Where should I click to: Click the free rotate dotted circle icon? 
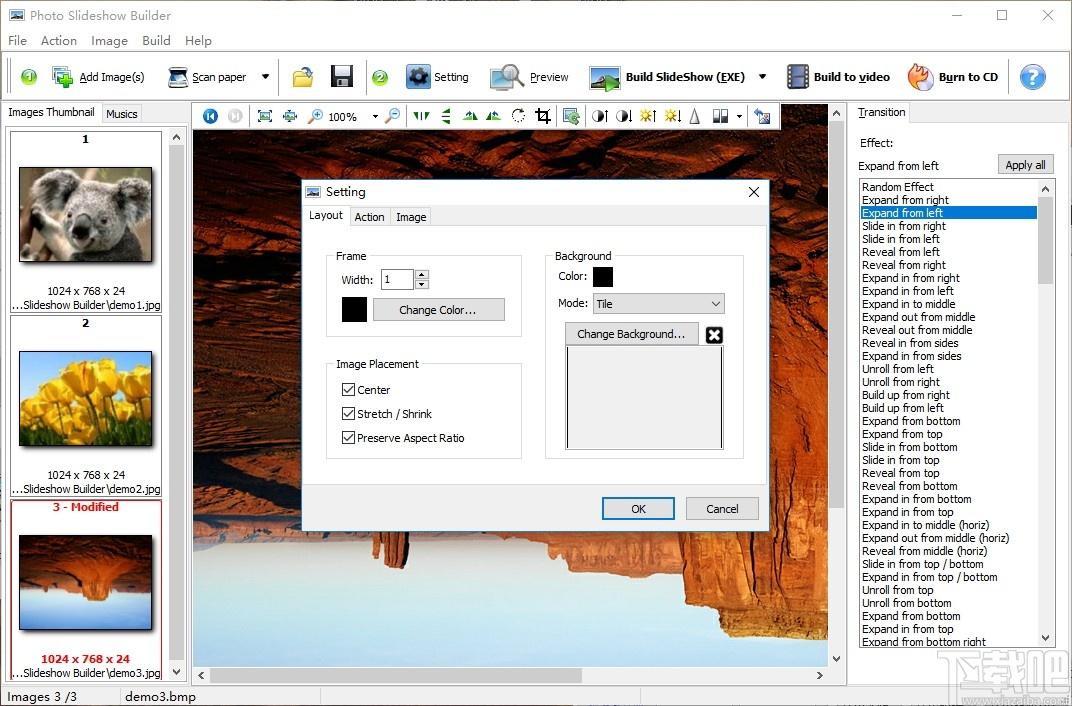pos(518,116)
